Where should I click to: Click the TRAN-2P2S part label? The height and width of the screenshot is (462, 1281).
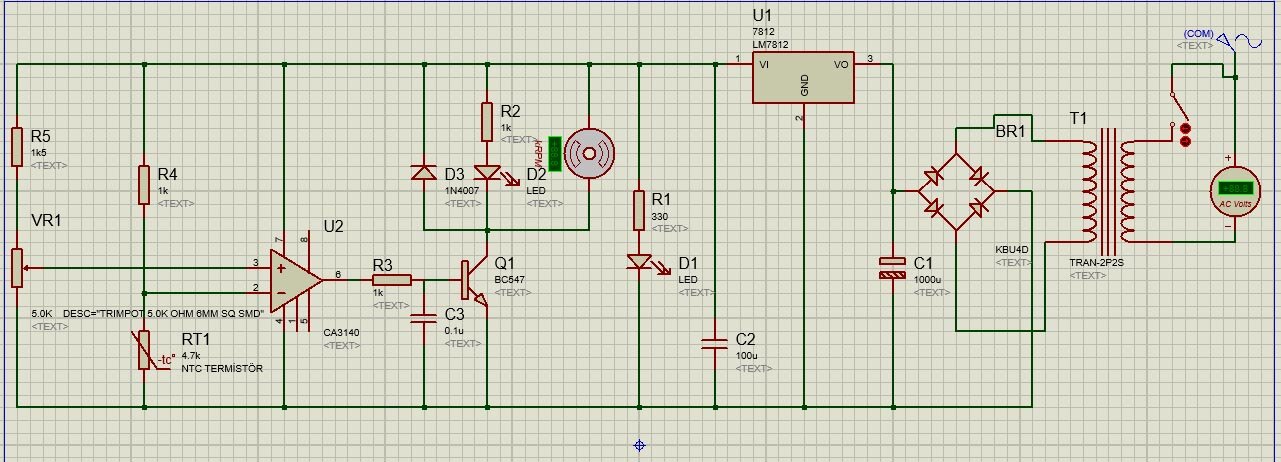1097,262
